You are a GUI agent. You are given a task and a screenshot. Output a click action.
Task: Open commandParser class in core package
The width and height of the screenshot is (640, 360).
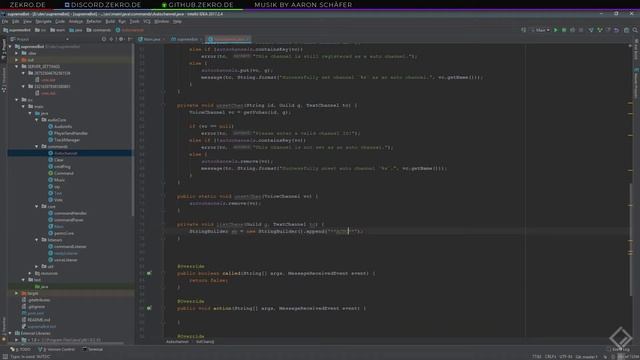[x=69, y=220]
